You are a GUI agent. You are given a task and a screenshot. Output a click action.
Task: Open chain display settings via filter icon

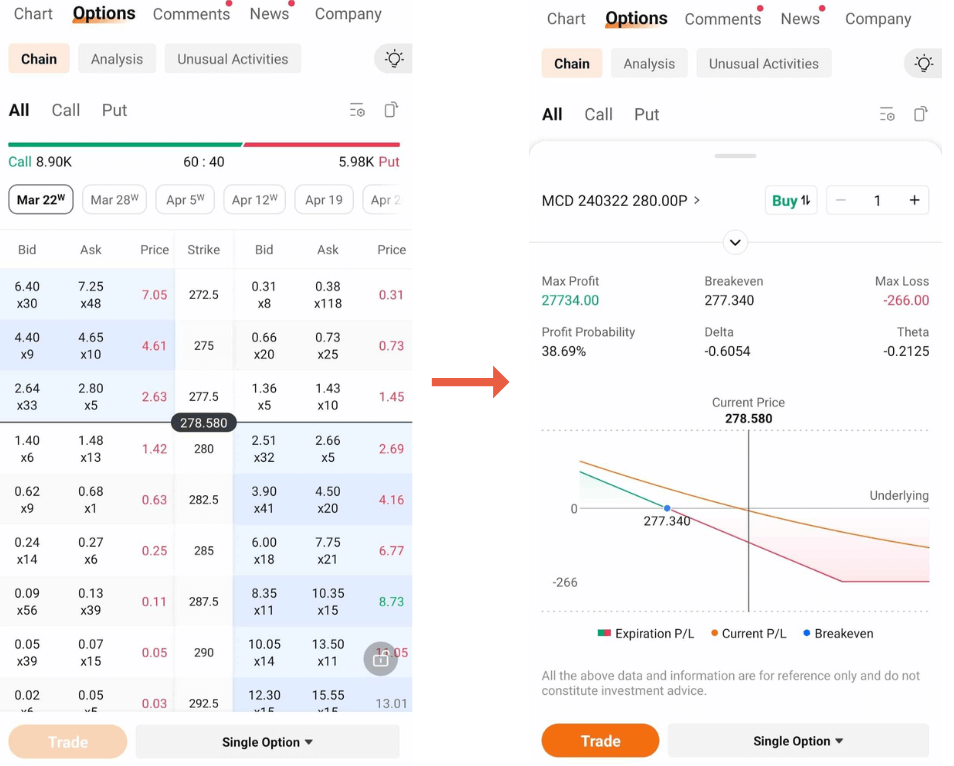[x=357, y=110]
